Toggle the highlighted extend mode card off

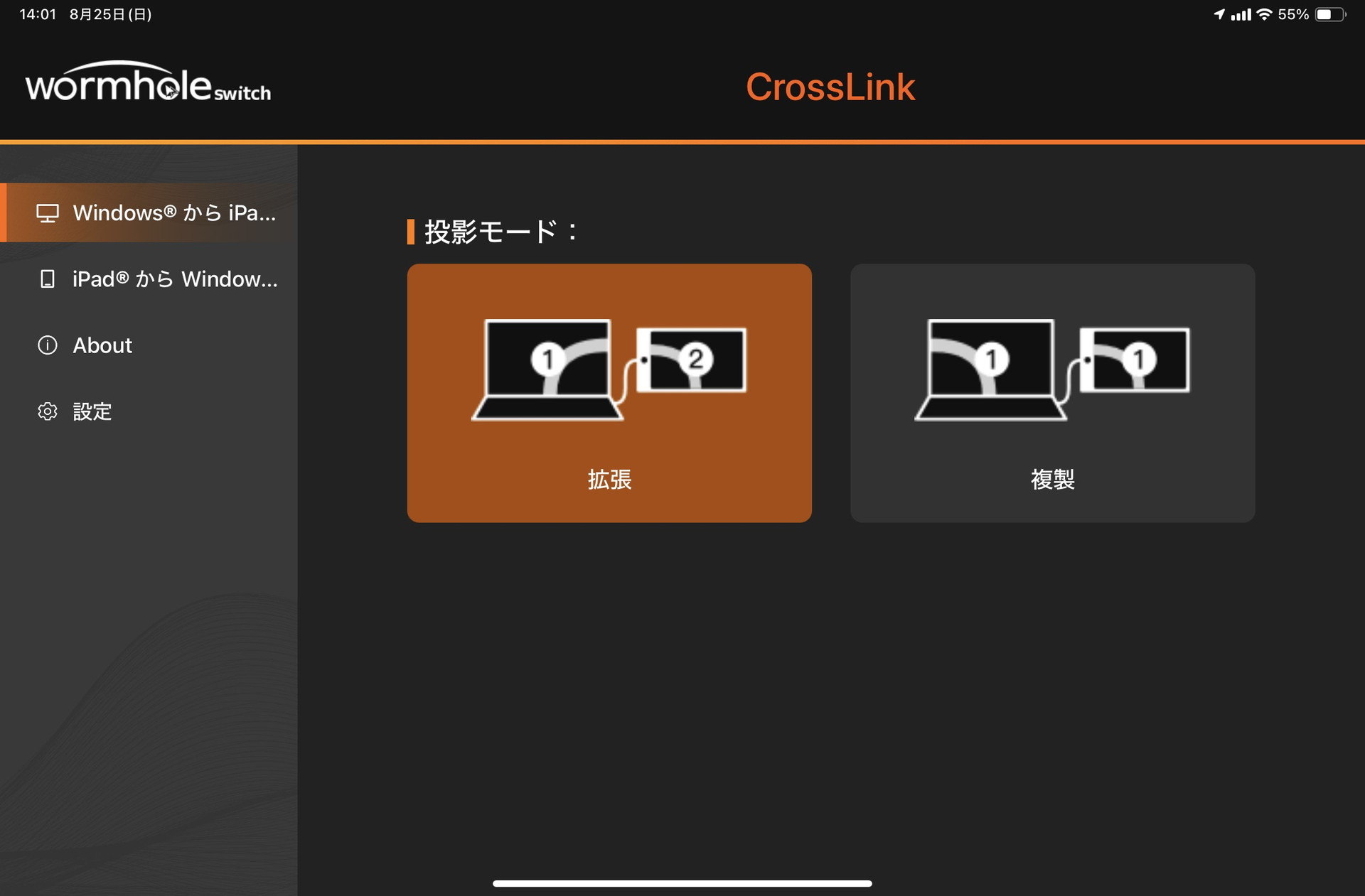click(609, 393)
